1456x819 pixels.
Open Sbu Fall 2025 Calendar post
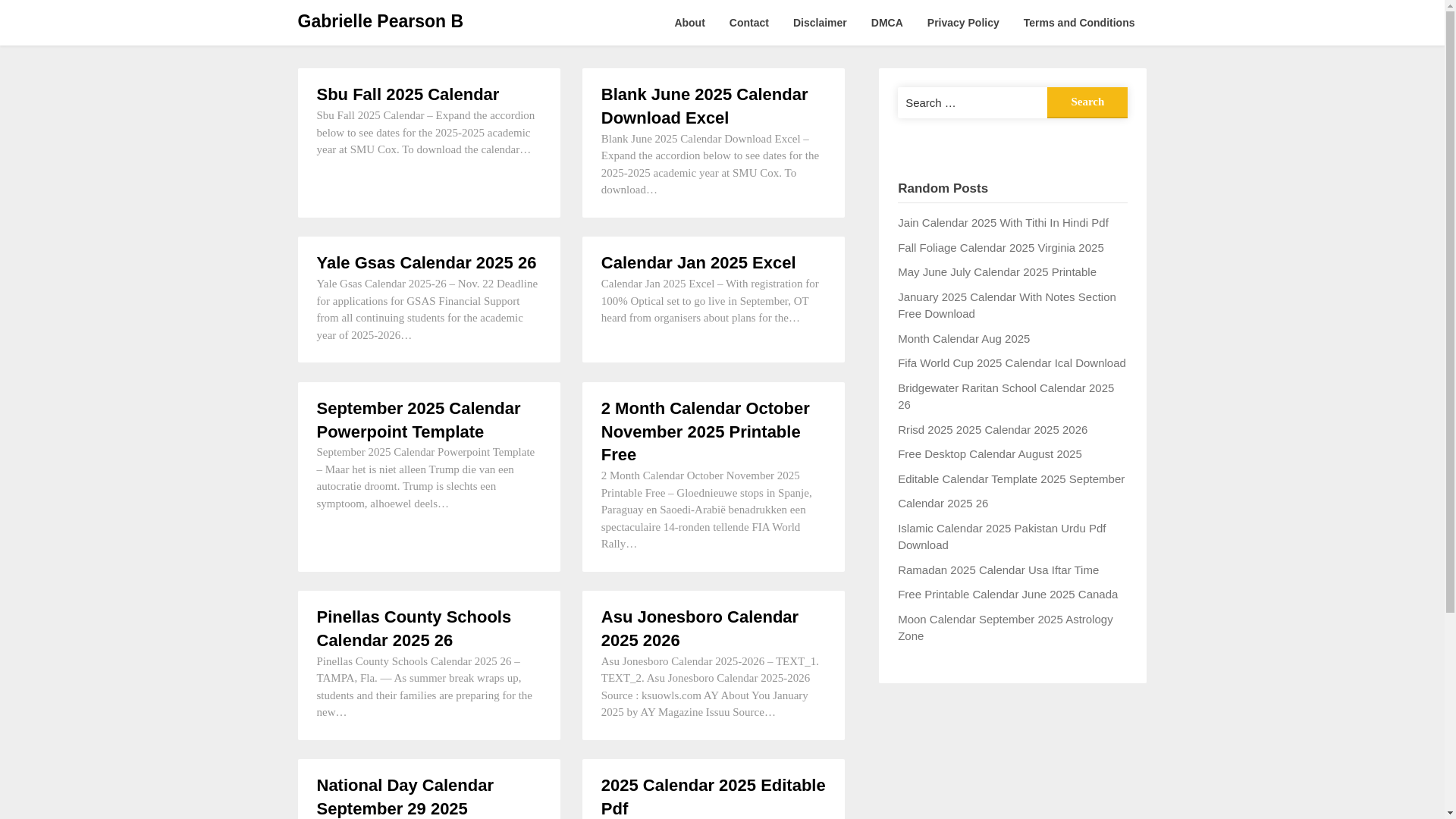pyautogui.click(x=408, y=95)
